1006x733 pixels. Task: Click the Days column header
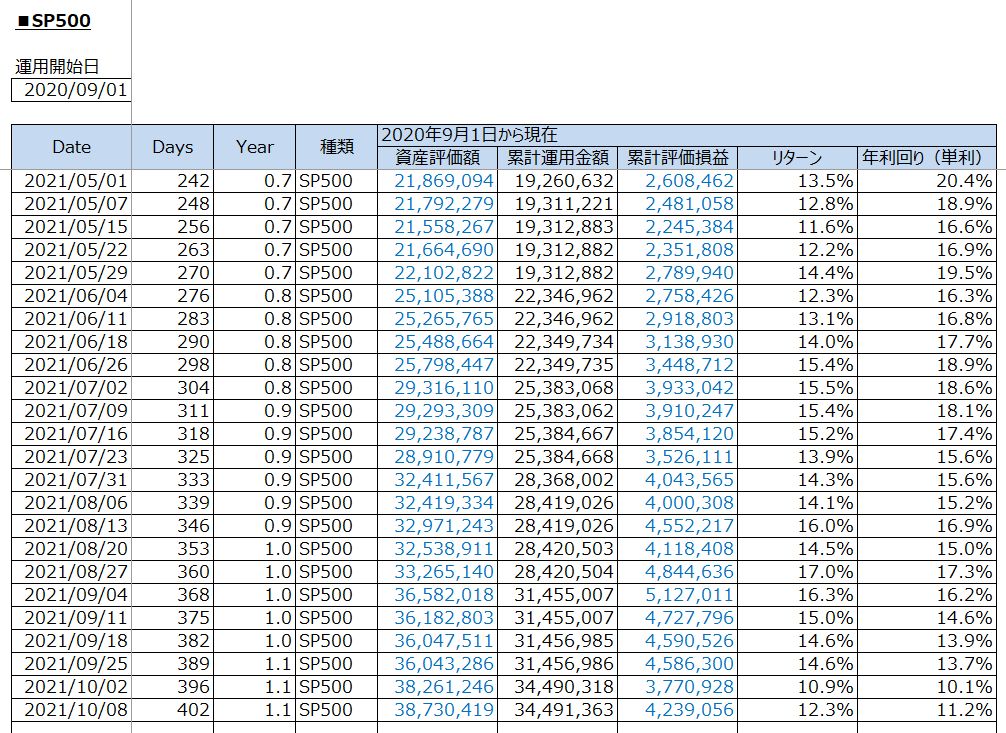(172, 147)
